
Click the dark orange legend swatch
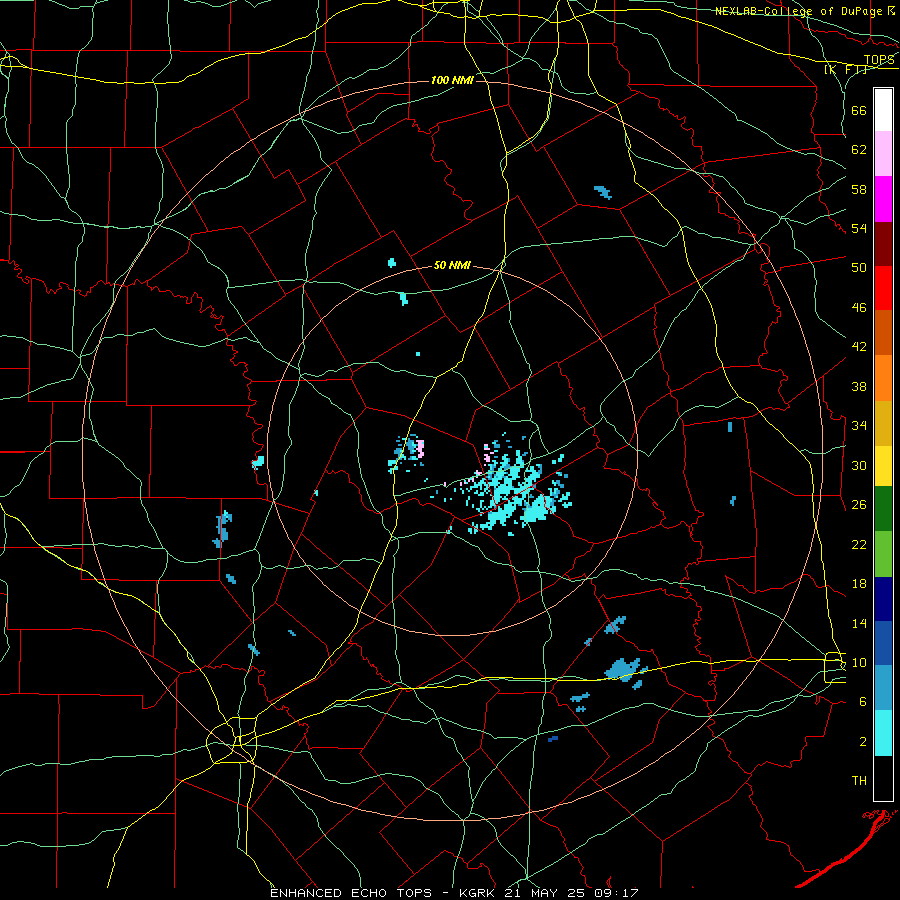883,332
